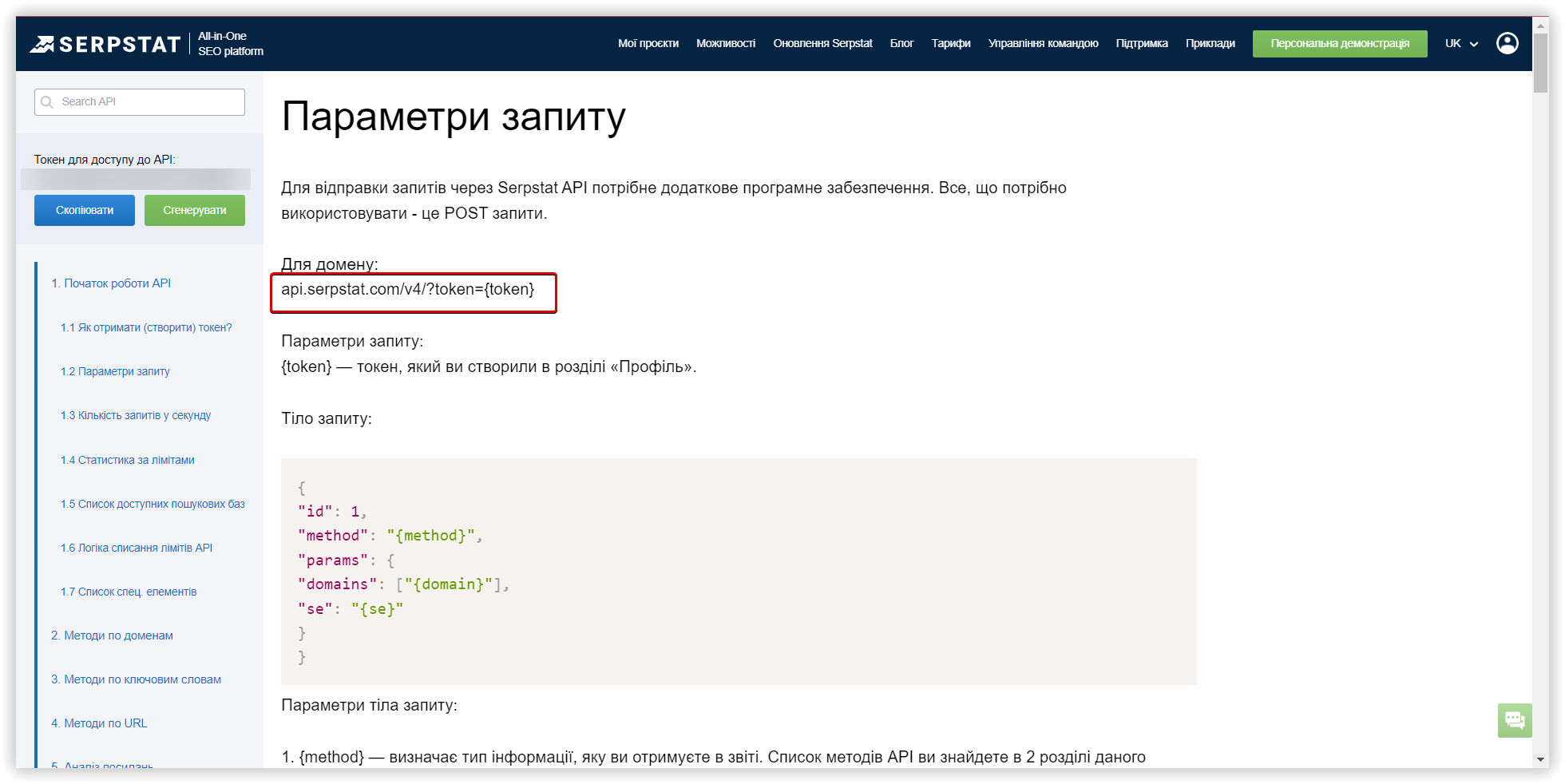Go to the Блог menu item

click(901, 44)
